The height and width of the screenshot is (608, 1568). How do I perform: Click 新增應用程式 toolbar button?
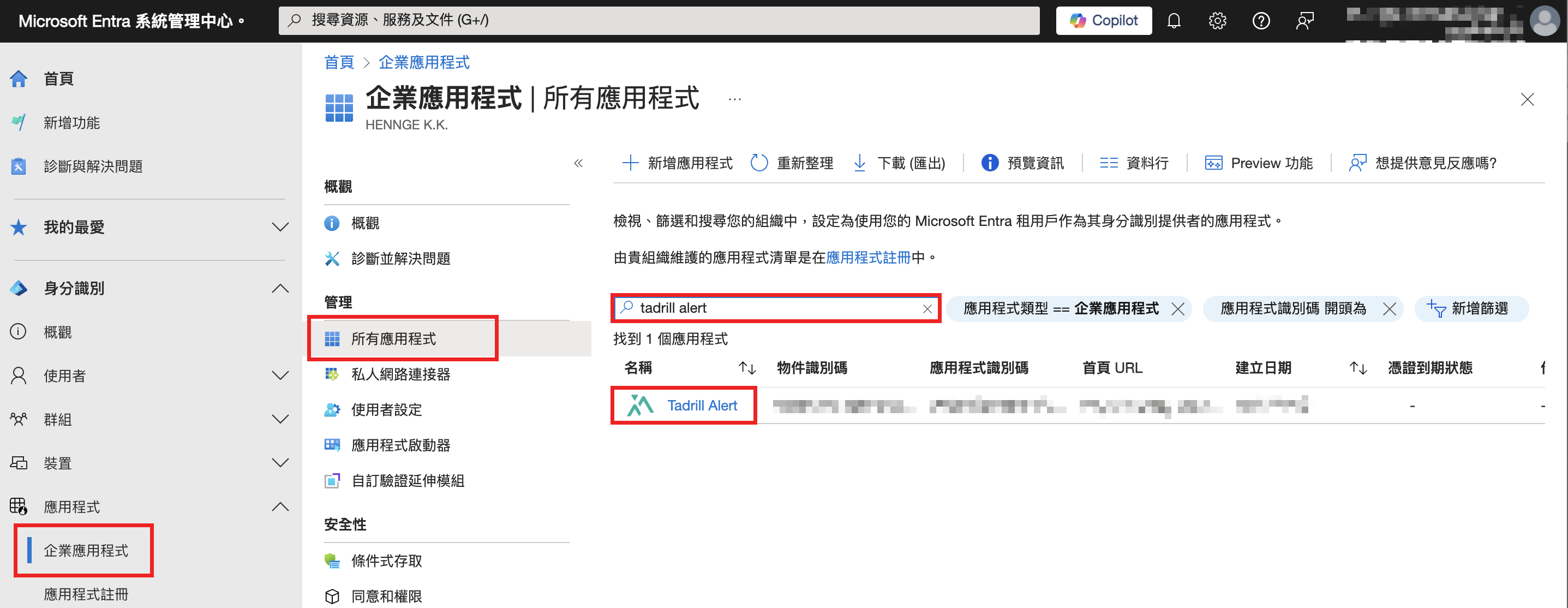[x=678, y=163]
